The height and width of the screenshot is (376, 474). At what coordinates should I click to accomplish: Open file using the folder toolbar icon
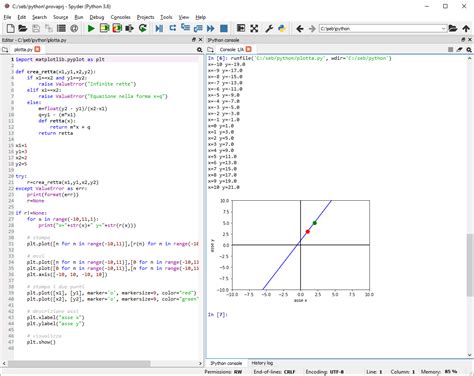click(22, 28)
